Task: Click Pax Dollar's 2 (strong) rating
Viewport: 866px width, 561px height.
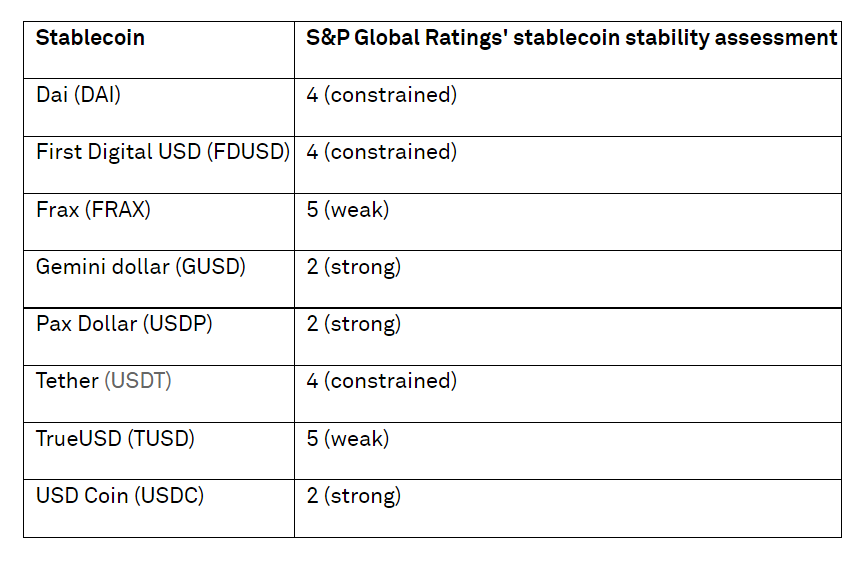Action: tap(353, 324)
